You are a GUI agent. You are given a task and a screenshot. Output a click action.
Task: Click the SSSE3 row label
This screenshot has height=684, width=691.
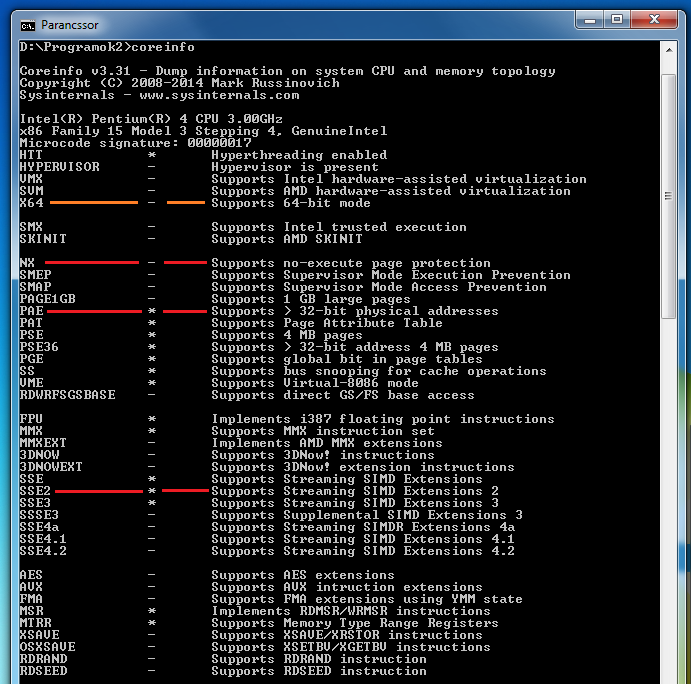39,515
